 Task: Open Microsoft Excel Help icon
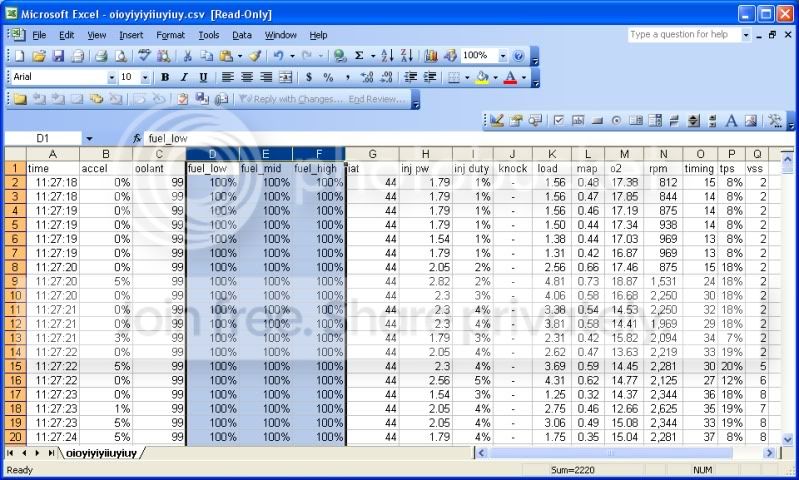coord(518,56)
